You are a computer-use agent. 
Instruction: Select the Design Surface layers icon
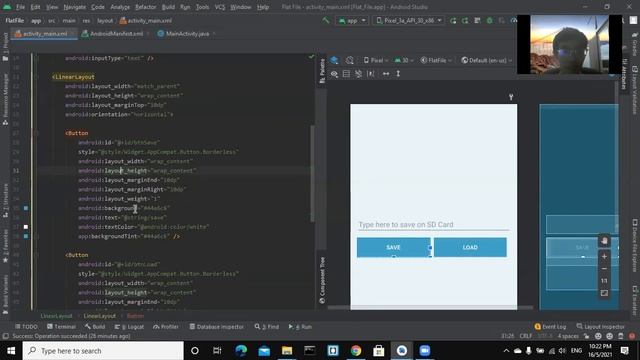pos(334,60)
